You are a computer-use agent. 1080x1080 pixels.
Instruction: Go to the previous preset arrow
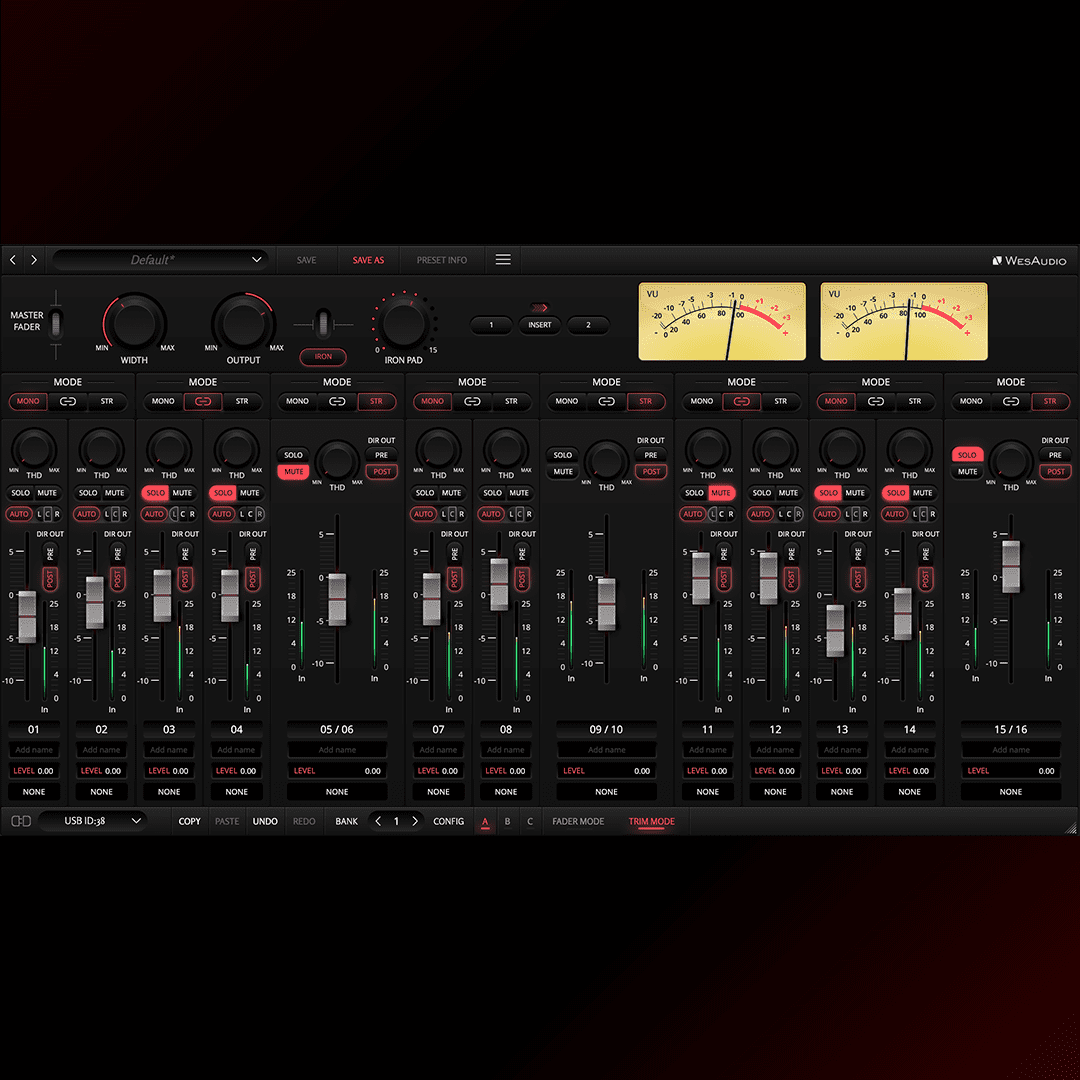13,260
